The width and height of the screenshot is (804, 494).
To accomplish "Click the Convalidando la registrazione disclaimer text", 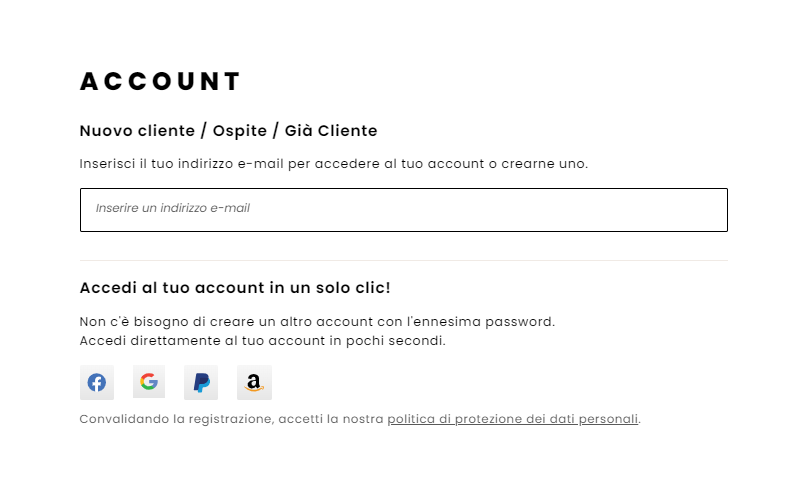I will [x=360, y=419].
